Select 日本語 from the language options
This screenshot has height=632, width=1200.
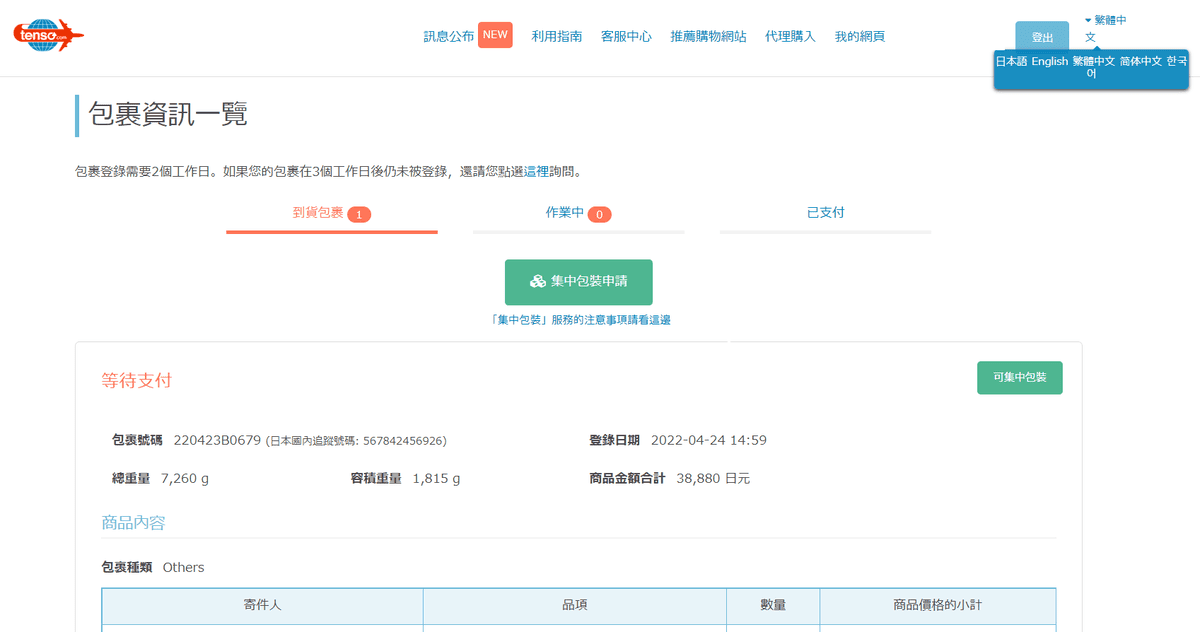1011,61
